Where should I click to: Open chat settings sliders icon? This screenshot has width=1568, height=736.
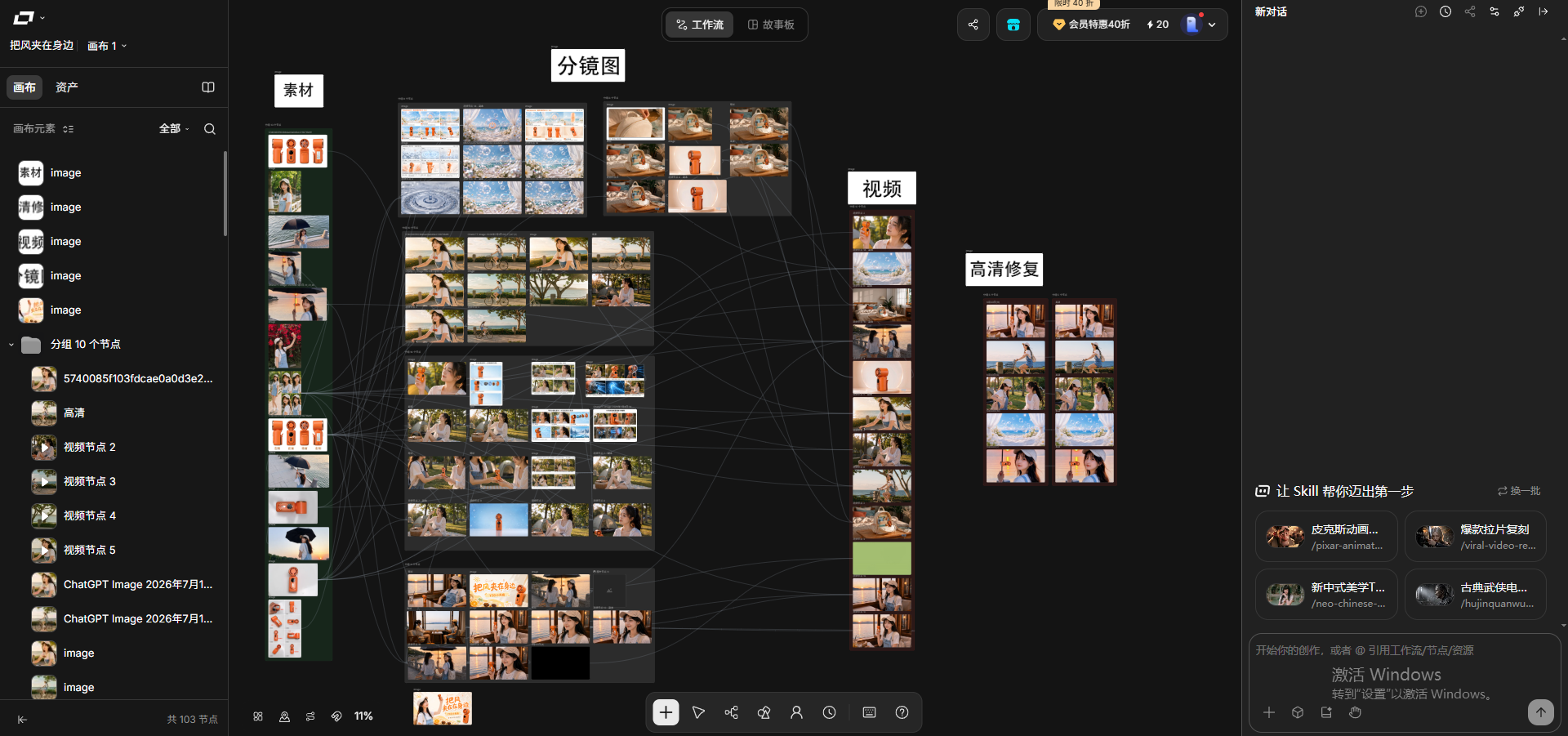(1494, 11)
